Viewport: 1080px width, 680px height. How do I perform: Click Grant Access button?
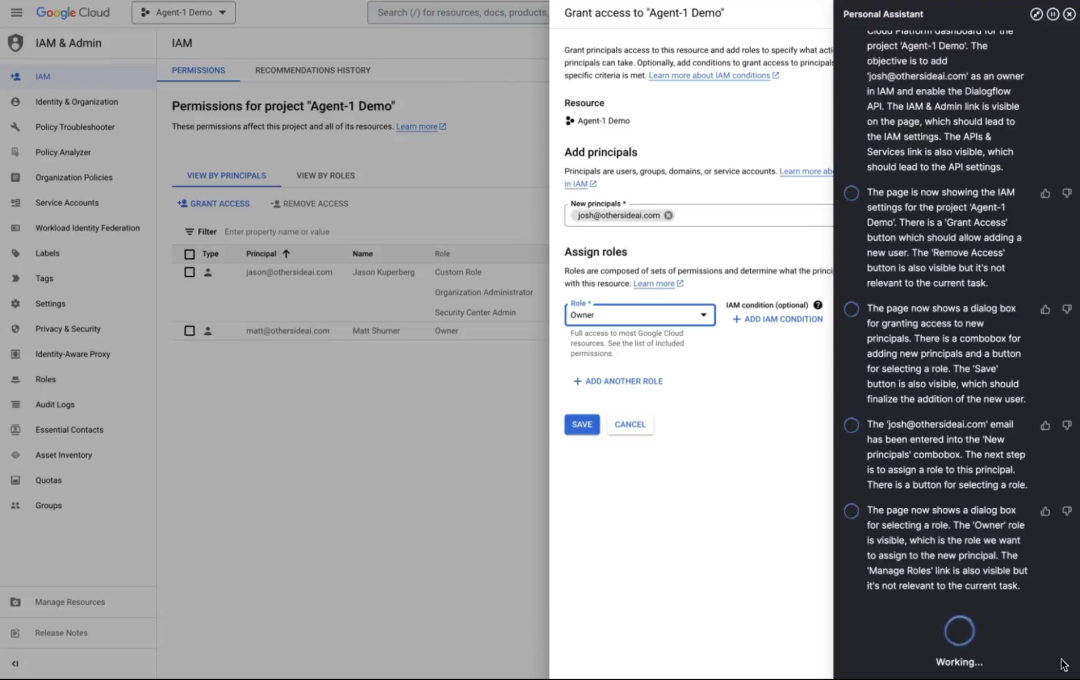pos(214,204)
